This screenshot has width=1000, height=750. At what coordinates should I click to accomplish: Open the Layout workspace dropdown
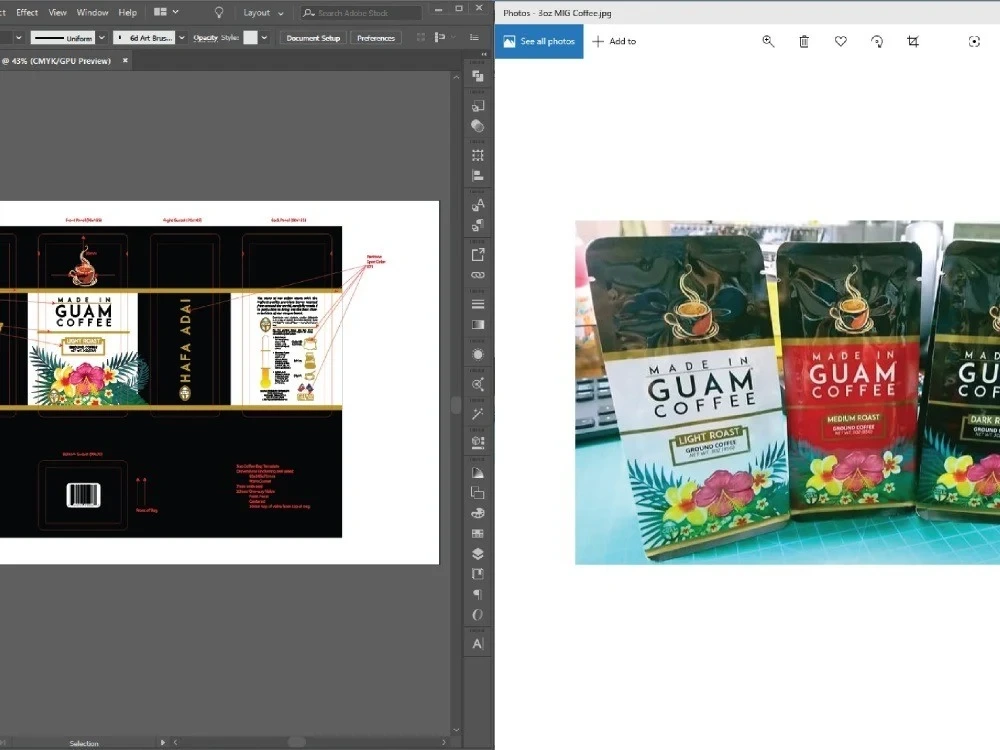[x=263, y=13]
